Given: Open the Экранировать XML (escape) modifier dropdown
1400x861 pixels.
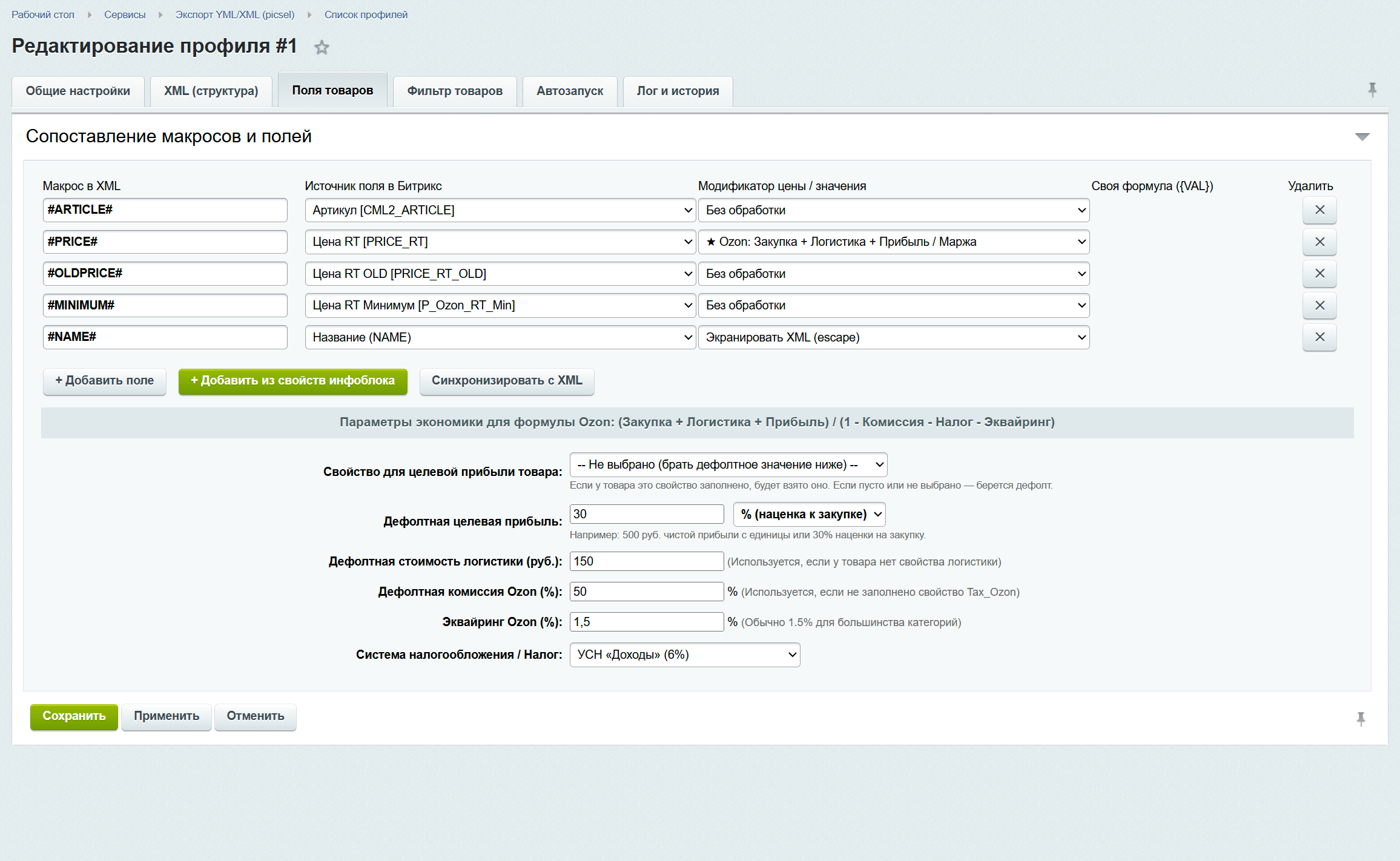Looking at the screenshot, I should coord(894,337).
